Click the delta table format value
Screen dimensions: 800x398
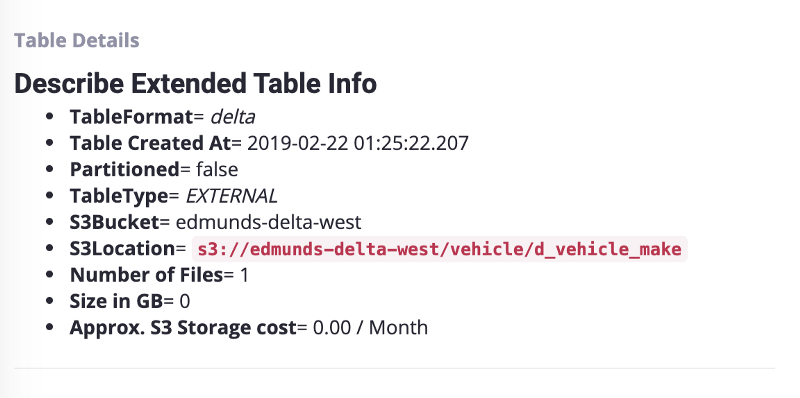[233, 117]
